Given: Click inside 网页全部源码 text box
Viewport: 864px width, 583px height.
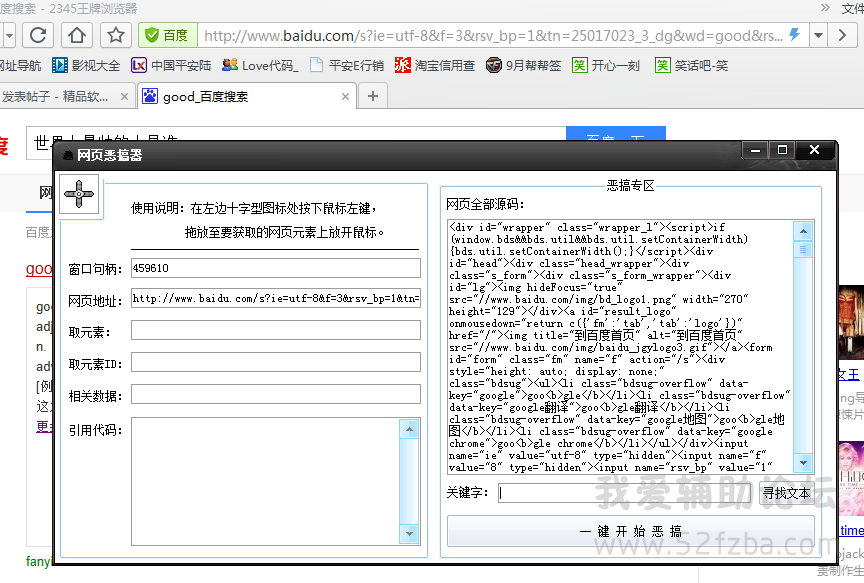Looking at the screenshot, I should (620, 347).
